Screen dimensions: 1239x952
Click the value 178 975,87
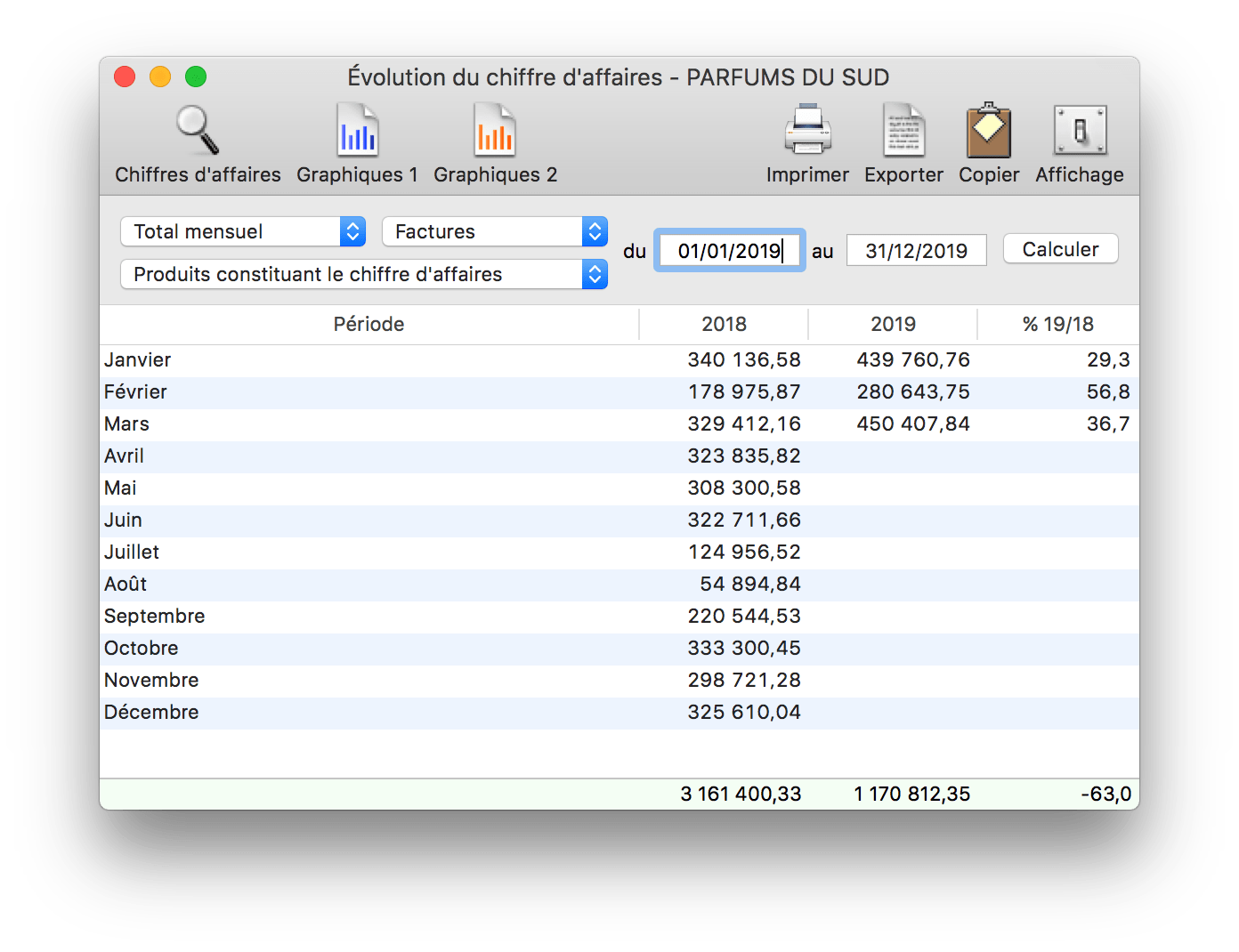tap(744, 391)
